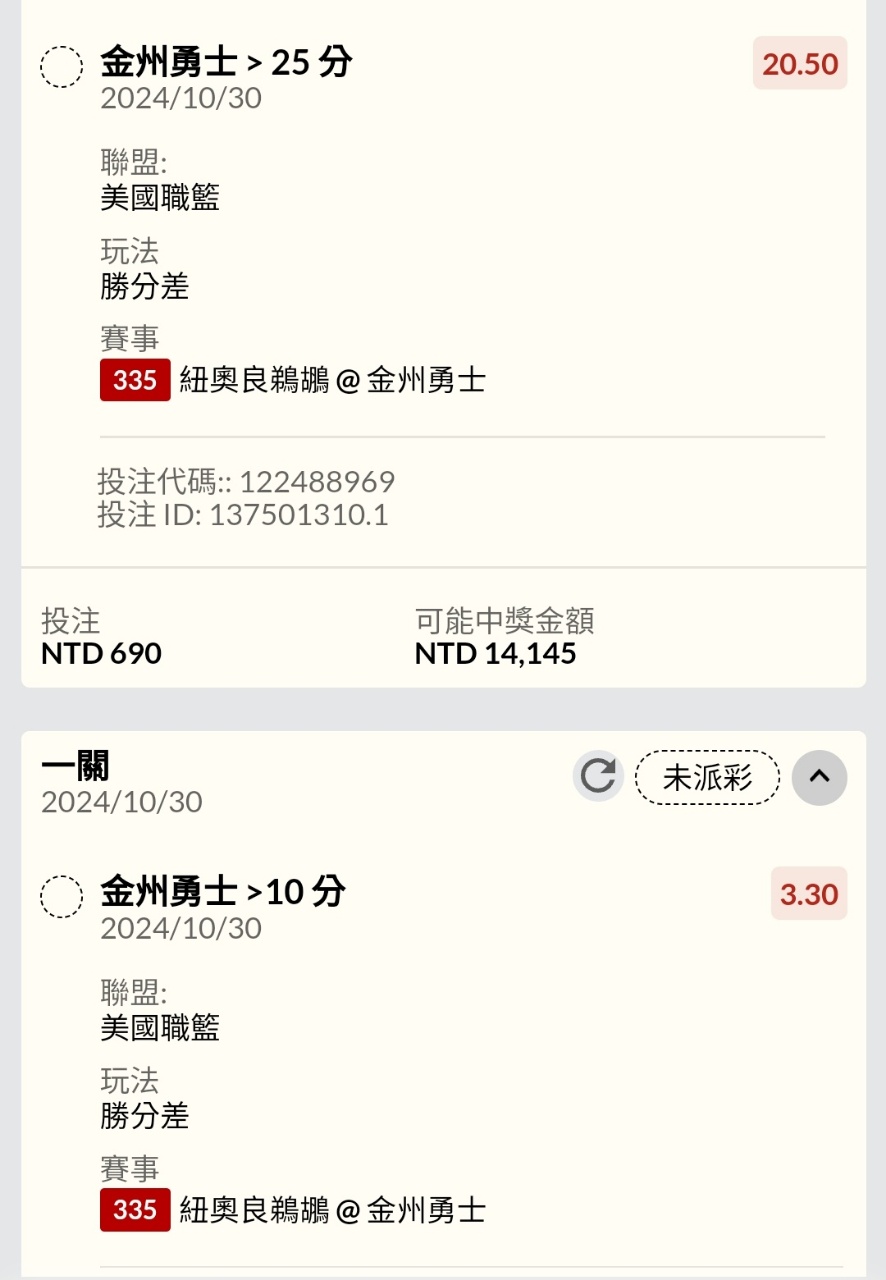886x1280 pixels.
Task: Click the 投注代碼 122488969 text
Action: coord(246,482)
